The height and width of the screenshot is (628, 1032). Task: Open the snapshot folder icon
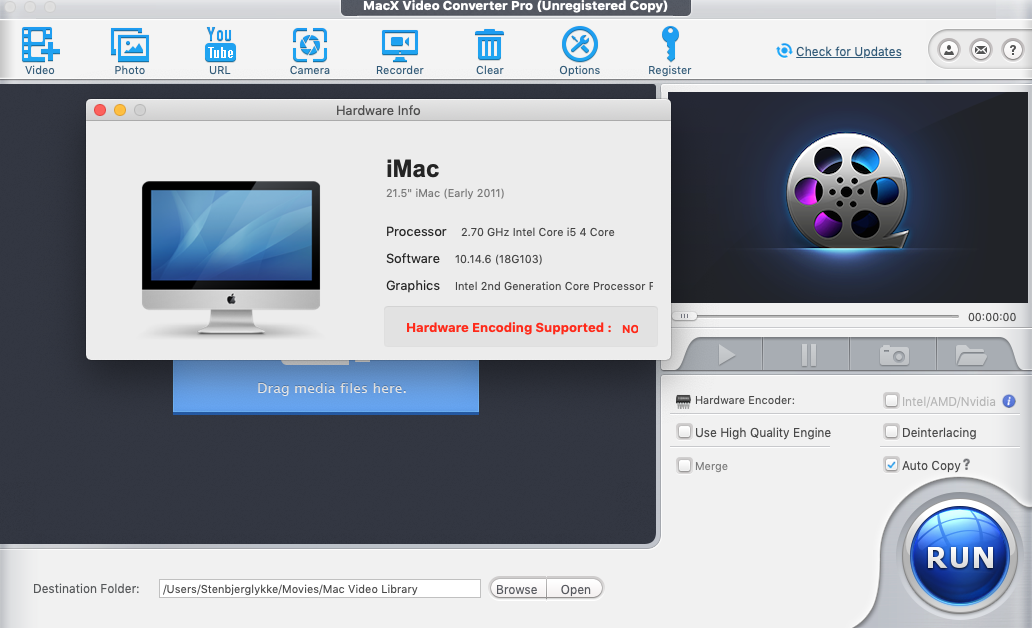[971, 355]
